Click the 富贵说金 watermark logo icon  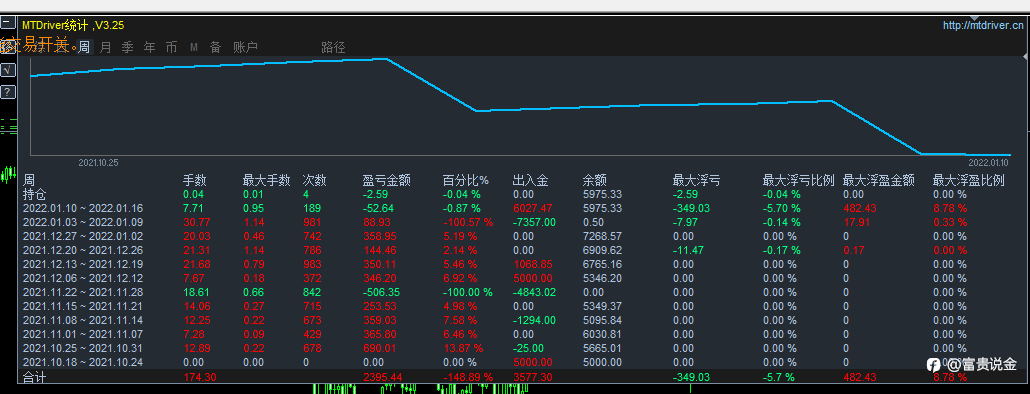point(933,364)
